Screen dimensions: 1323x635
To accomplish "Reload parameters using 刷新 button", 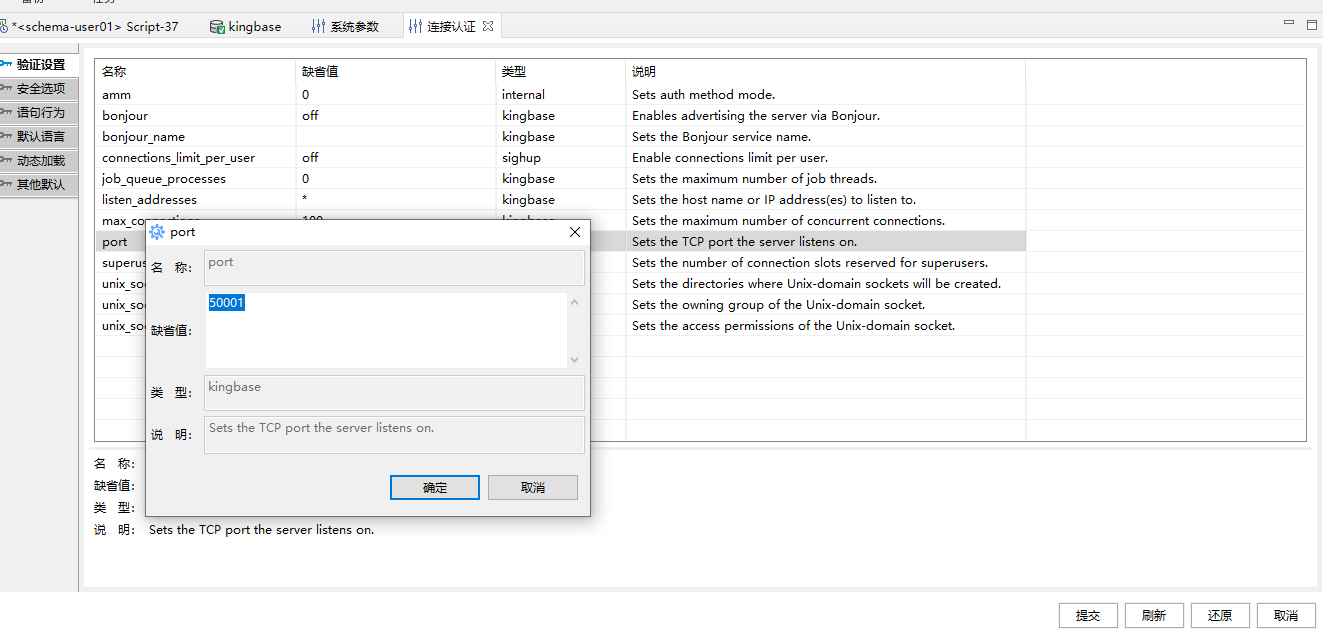I will [x=1154, y=616].
